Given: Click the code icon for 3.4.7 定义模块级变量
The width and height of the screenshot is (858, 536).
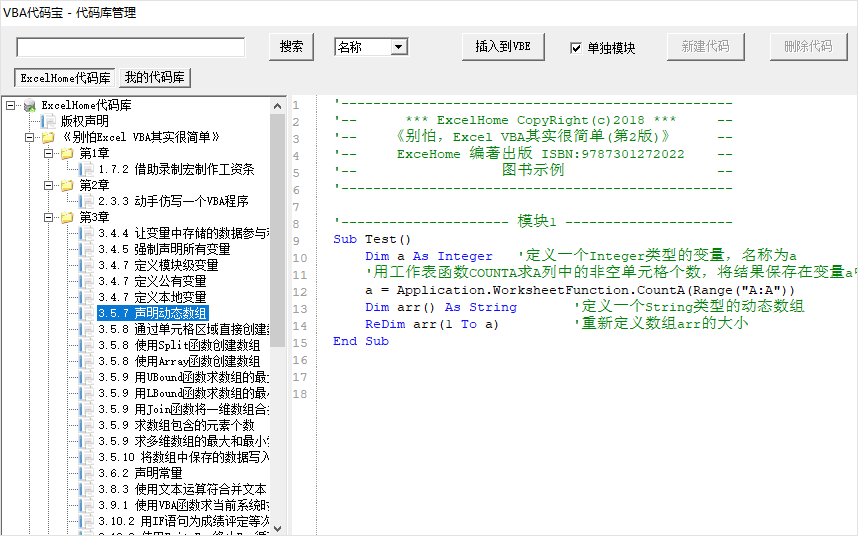Looking at the screenshot, I should 86,265.
